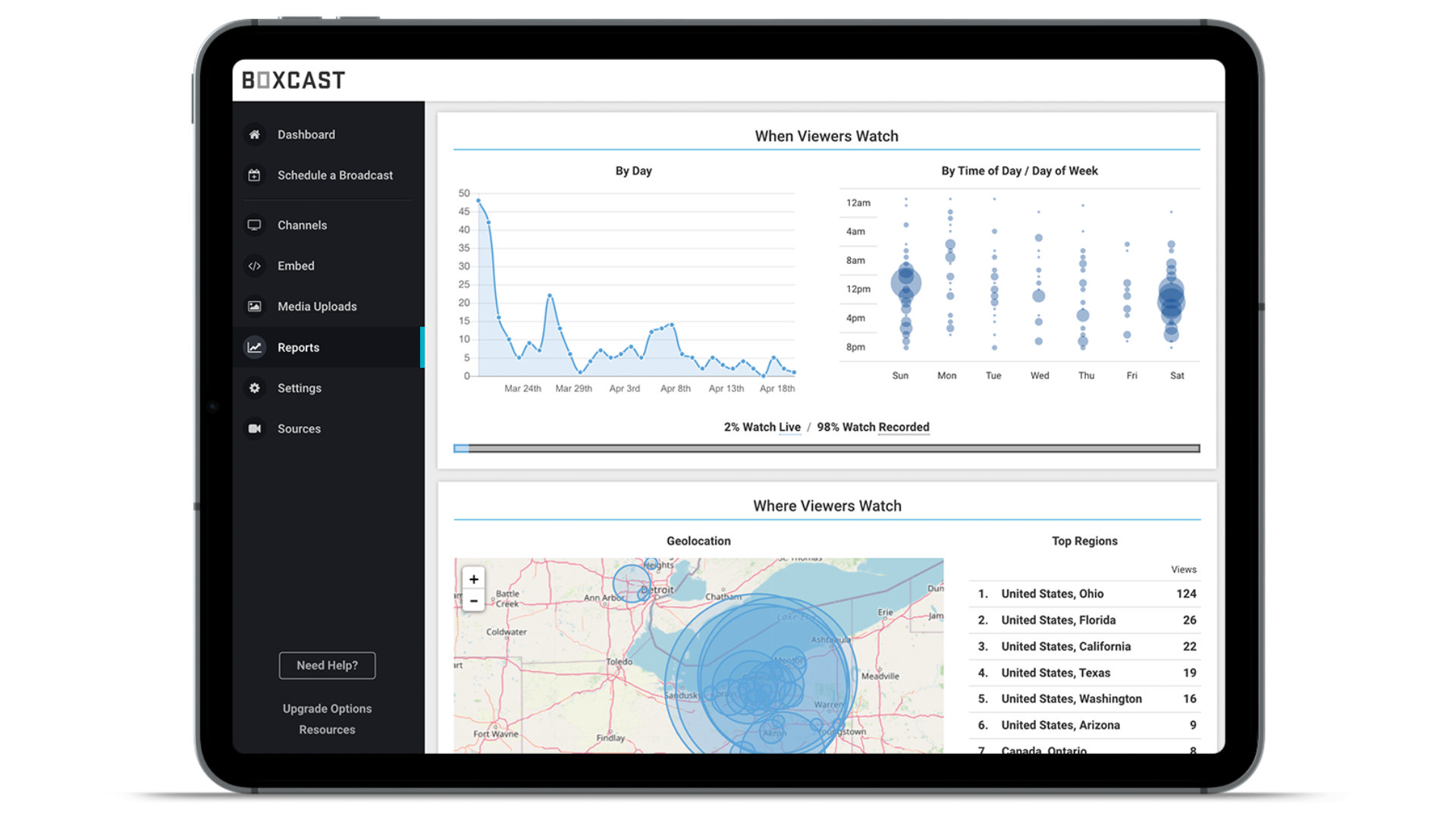Viewport: 1456px width, 819px height.
Task: Click the Upgrade Options link
Action: [x=326, y=708]
